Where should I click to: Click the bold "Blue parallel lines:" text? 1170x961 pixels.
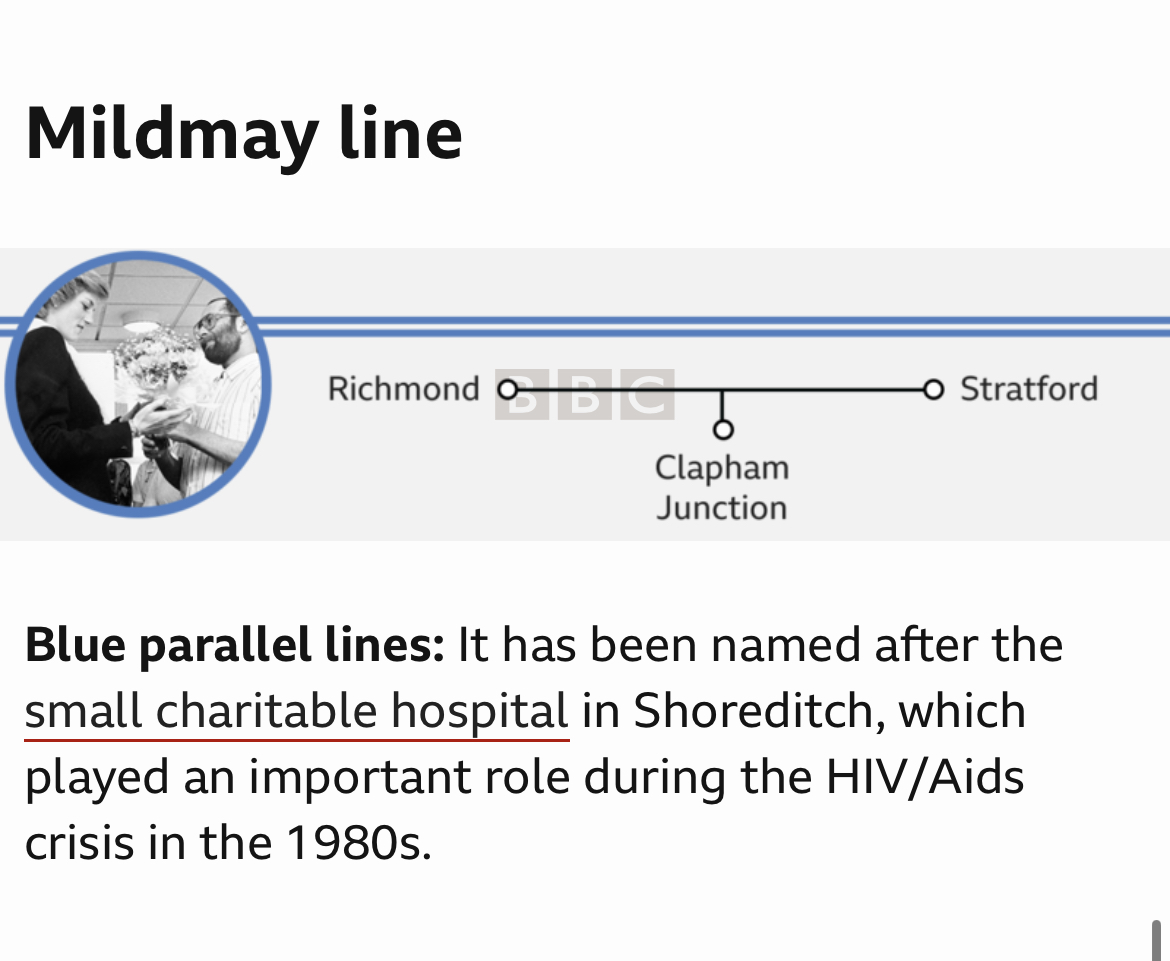coord(234,645)
